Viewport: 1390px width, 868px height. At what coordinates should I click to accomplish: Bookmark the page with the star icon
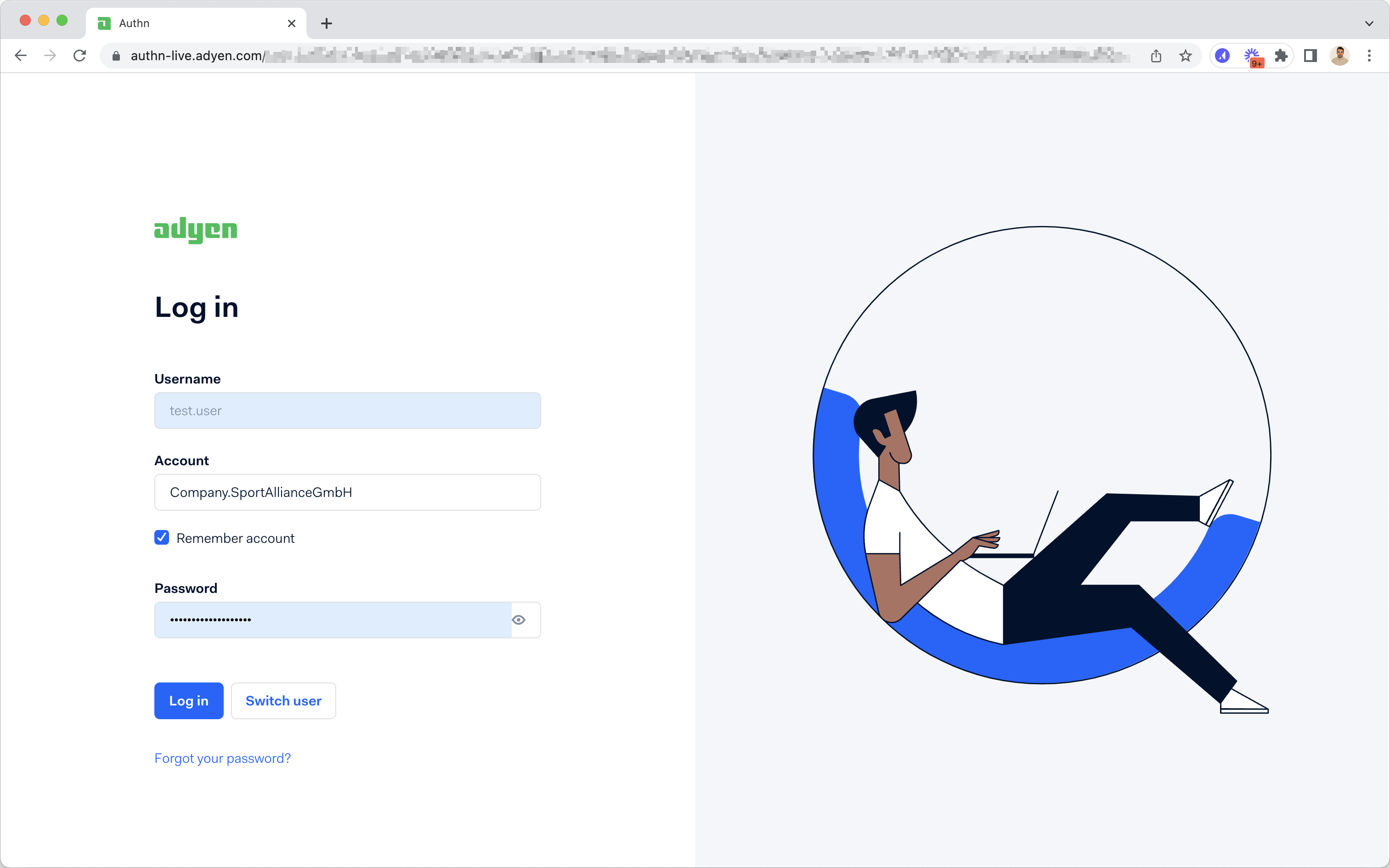[x=1185, y=55]
